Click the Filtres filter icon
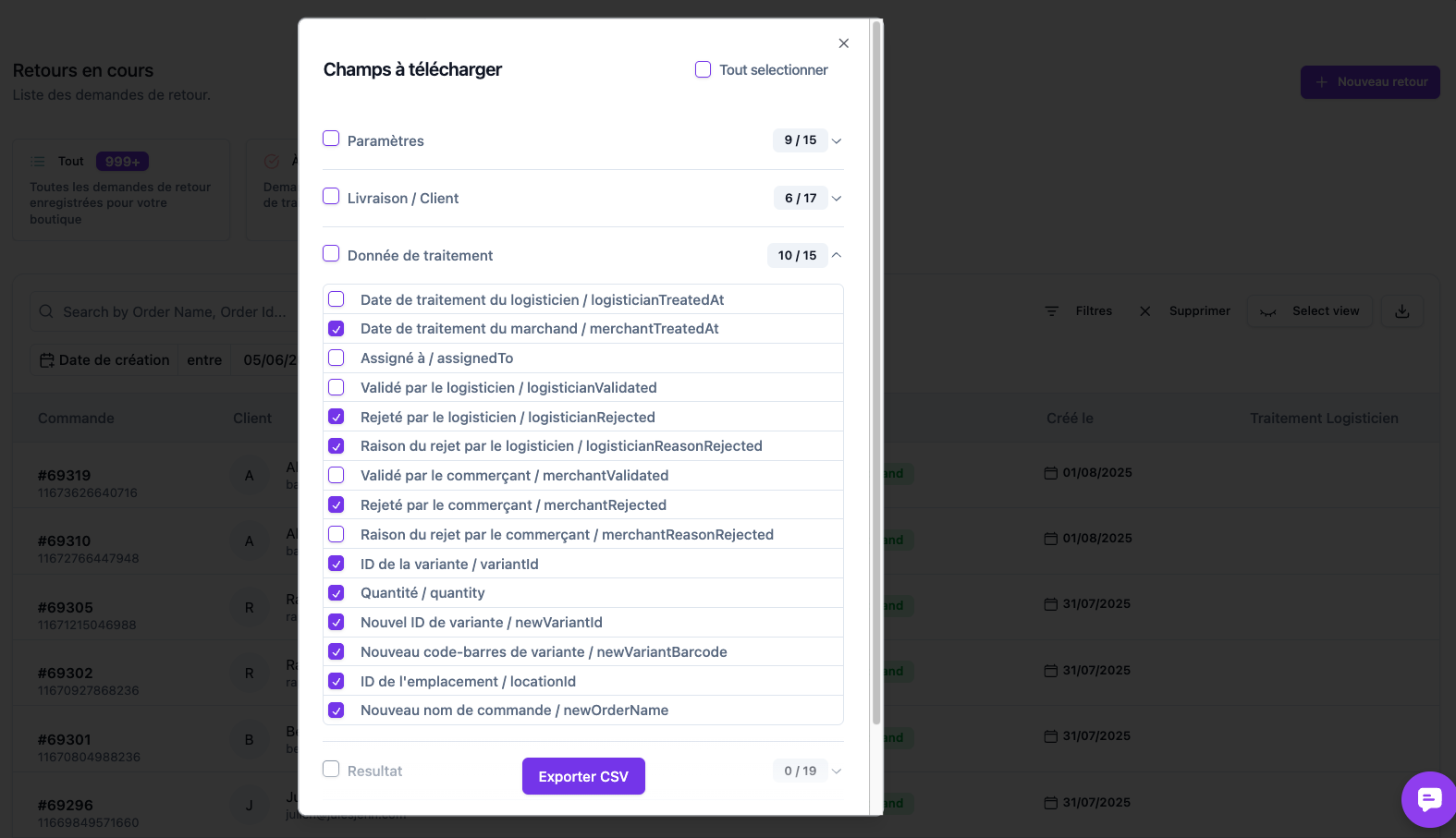This screenshot has height=838, width=1456. pos(1052,311)
